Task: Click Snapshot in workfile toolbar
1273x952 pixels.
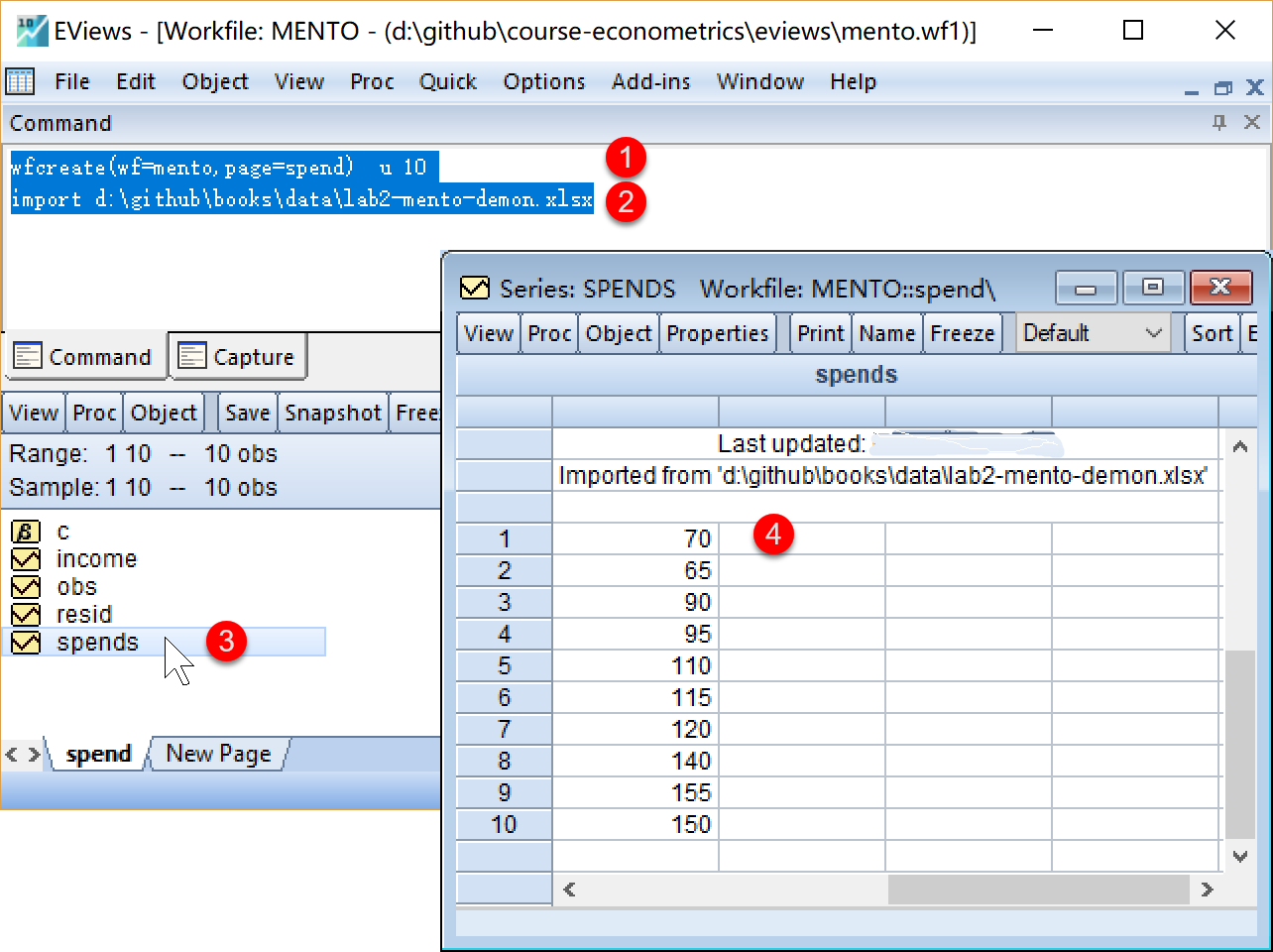Action: (x=332, y=413)
